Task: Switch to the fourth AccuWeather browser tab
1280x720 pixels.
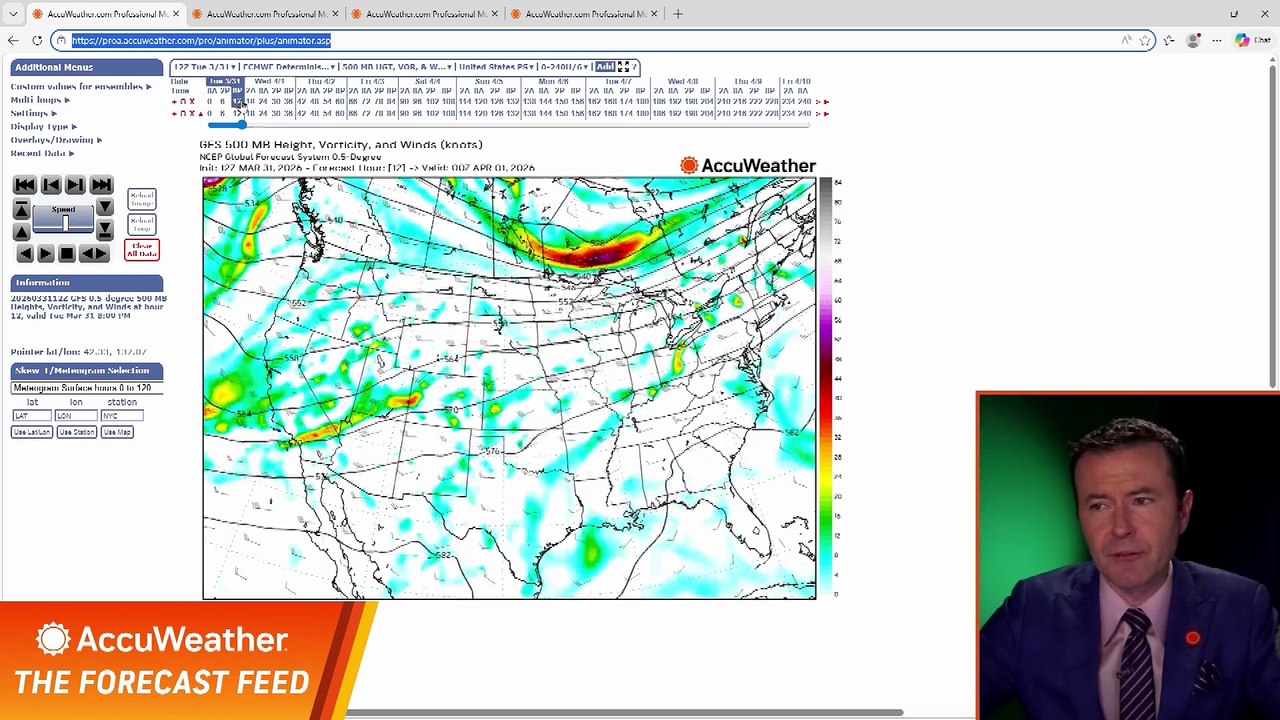Action: (586, 14)
